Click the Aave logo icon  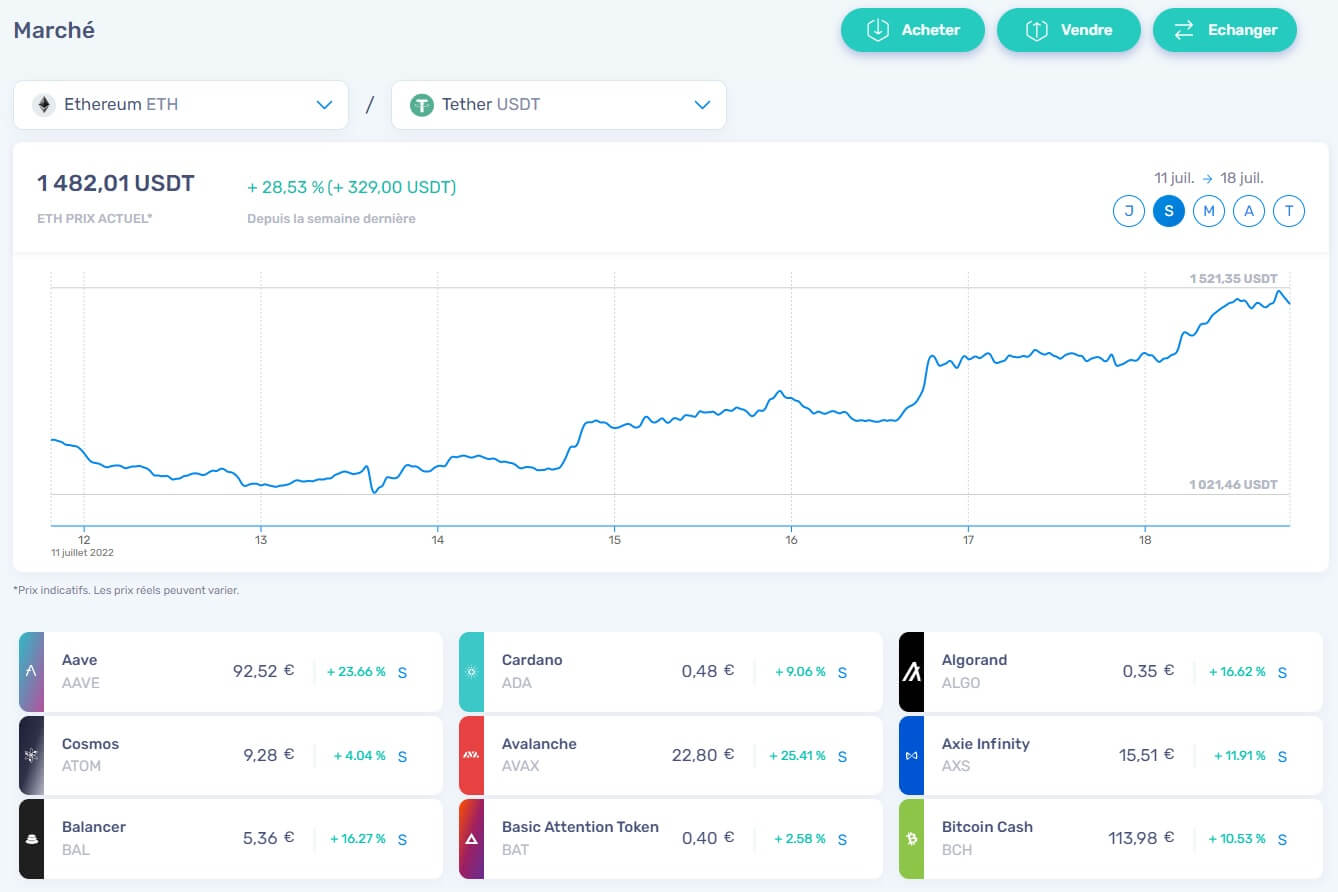31,671
